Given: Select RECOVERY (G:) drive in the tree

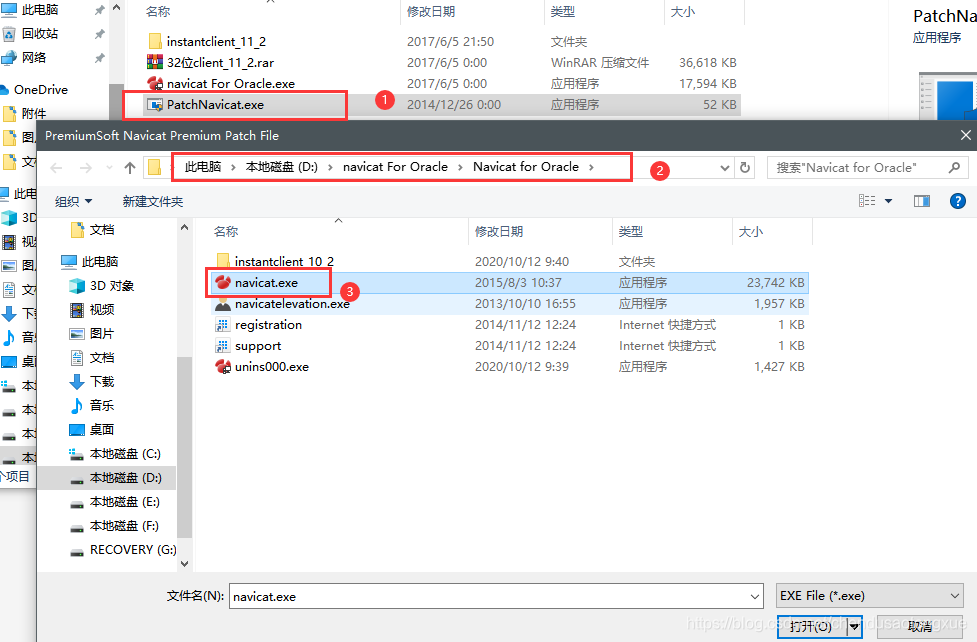Looking at the screenshot, I should pyautogui.click(x=133, y=550).
